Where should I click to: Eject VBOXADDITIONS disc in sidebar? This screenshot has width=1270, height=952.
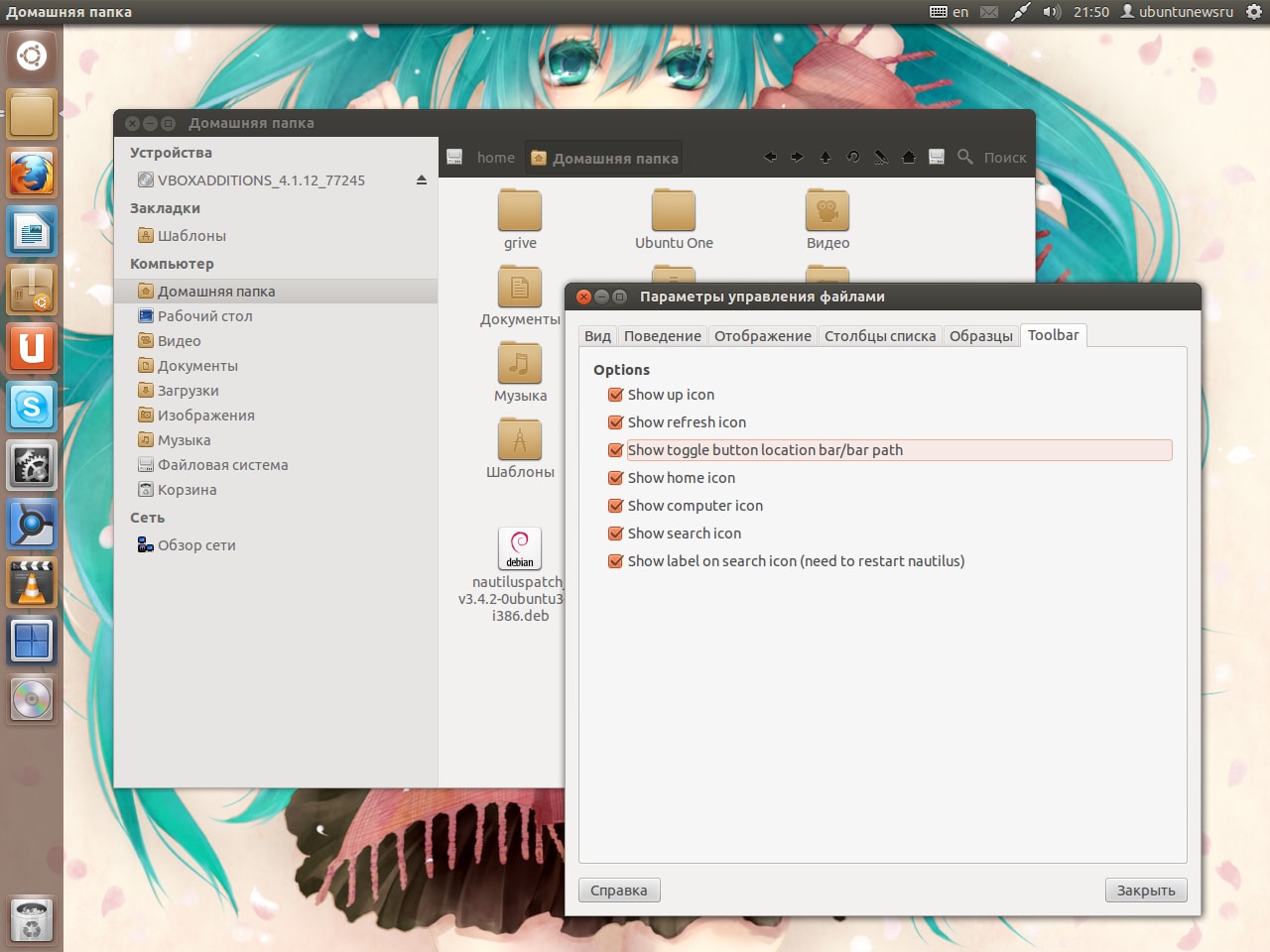coord(422,180)
